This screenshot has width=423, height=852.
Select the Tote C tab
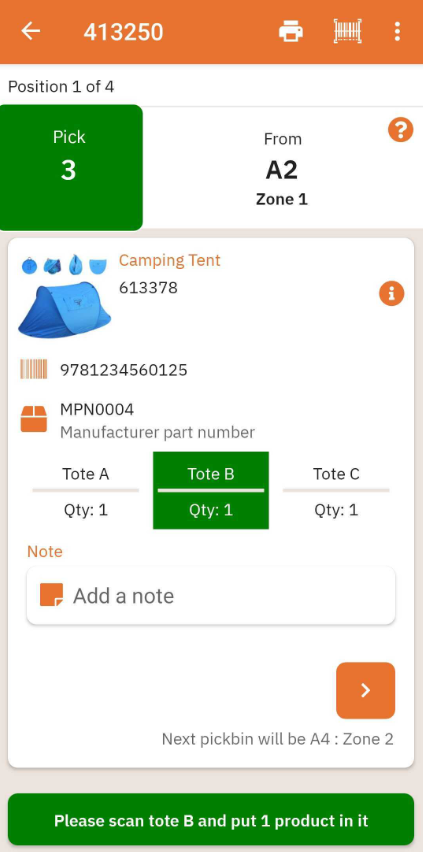pos(336,490)
